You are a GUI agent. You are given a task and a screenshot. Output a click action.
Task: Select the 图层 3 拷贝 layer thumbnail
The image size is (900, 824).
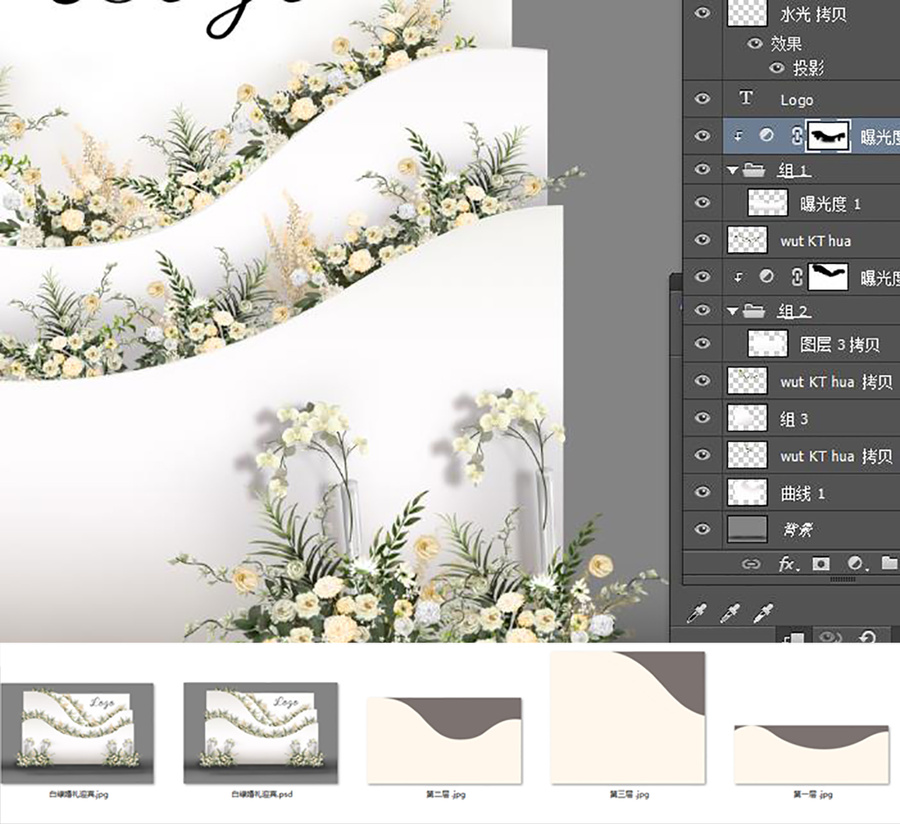pyautogui.click(x=768, y=343)
